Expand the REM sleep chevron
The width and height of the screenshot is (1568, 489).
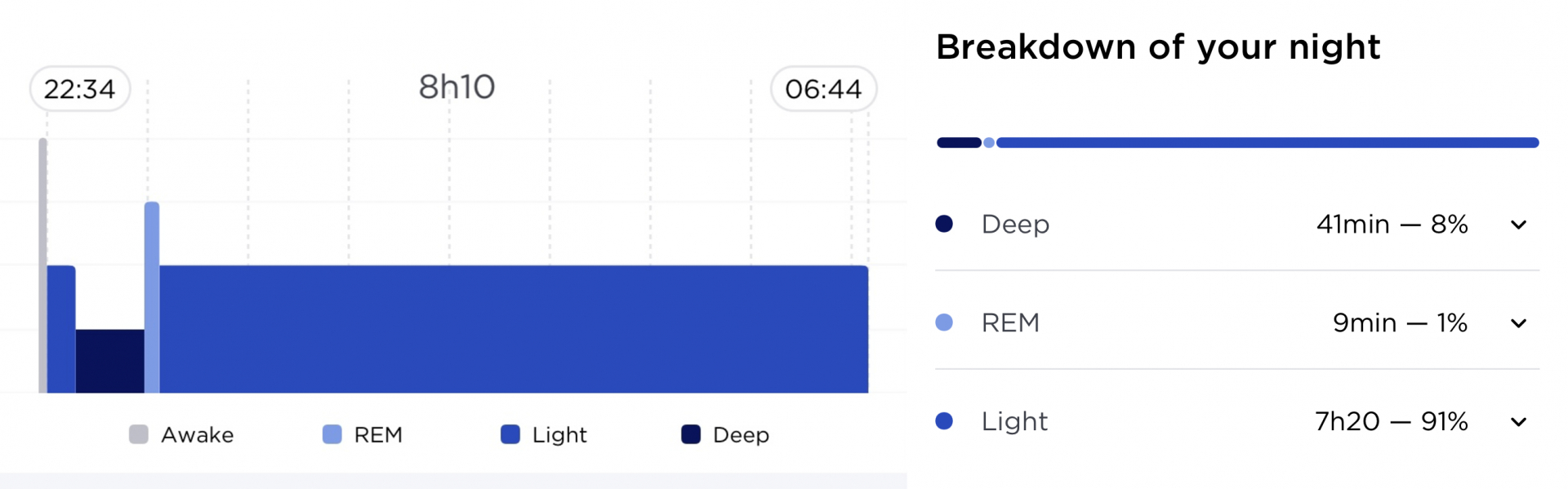pyautogui.click(x=1518, y=323)
